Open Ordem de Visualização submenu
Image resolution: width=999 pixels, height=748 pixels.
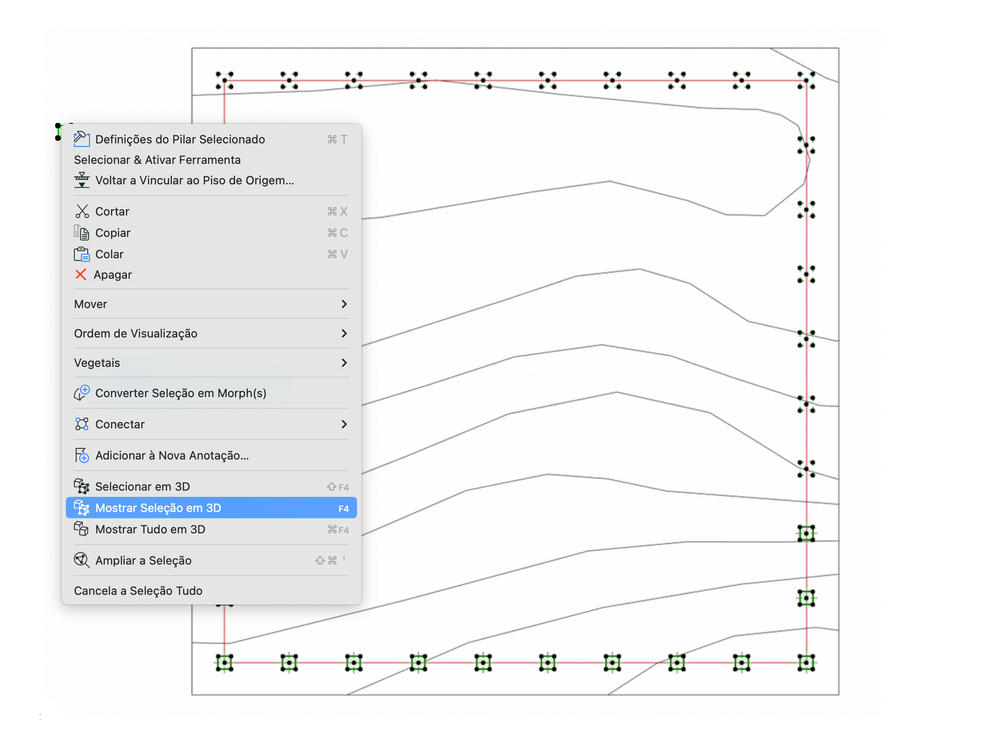coord(211,333)
